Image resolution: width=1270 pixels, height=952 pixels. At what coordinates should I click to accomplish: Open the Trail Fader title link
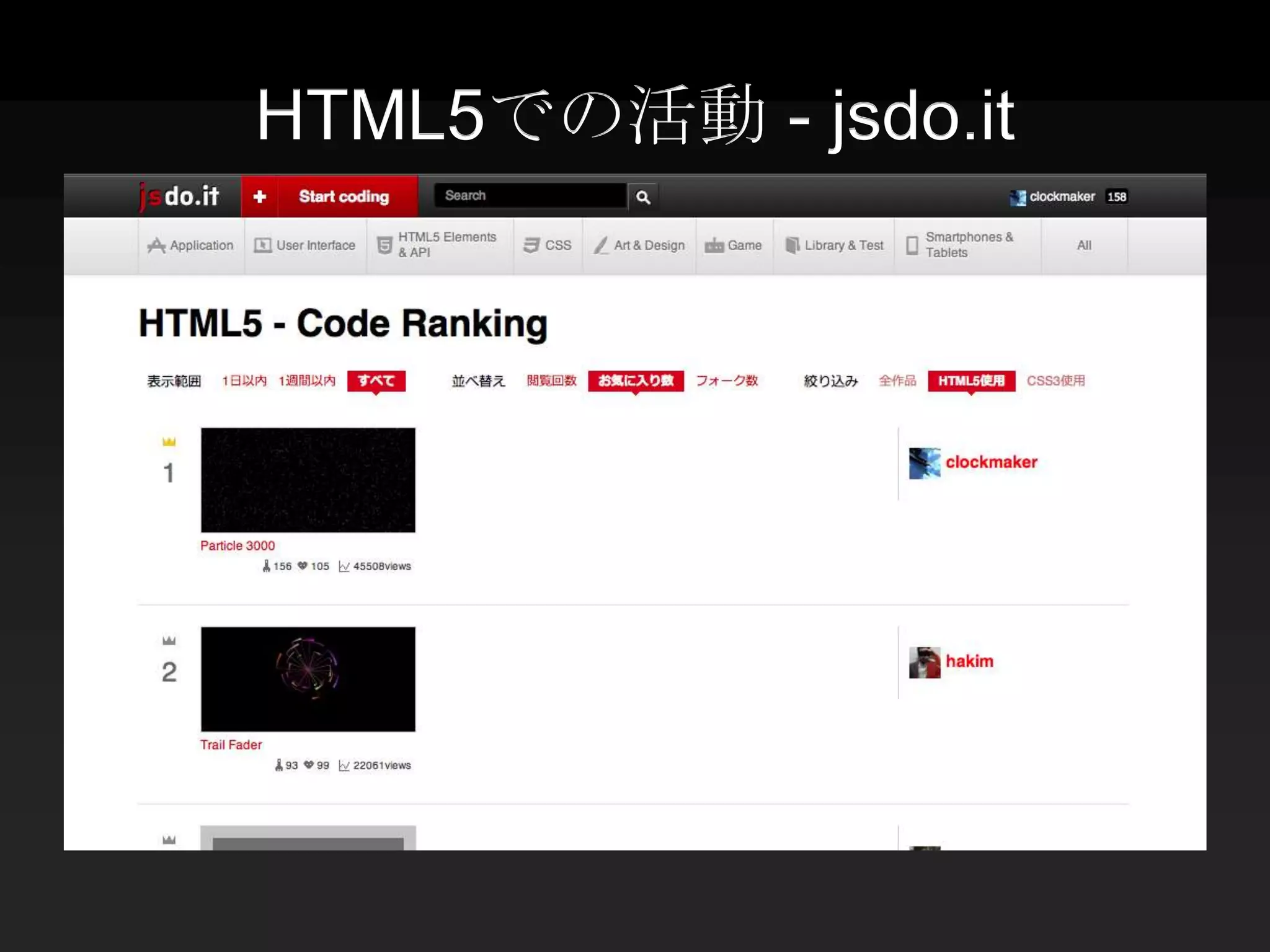click(231, 745)
